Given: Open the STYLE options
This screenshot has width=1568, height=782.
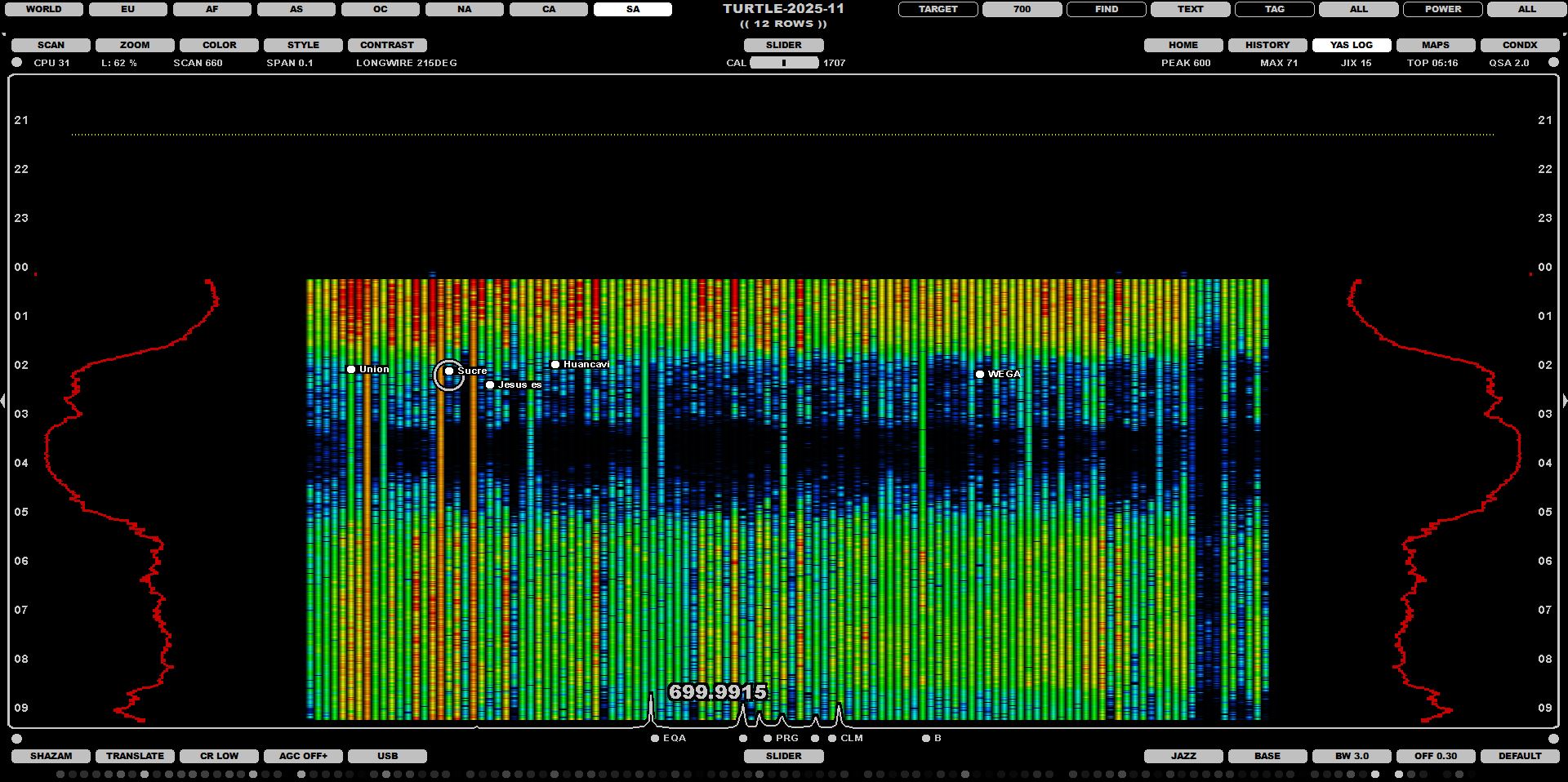Looking at the screenshot, I should click(x=303, y=46).
